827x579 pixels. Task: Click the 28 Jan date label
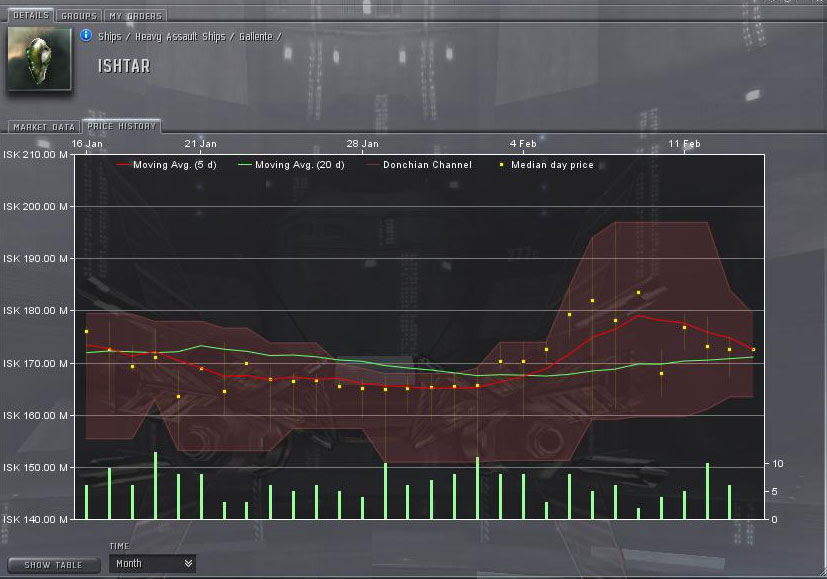point(362,143)
